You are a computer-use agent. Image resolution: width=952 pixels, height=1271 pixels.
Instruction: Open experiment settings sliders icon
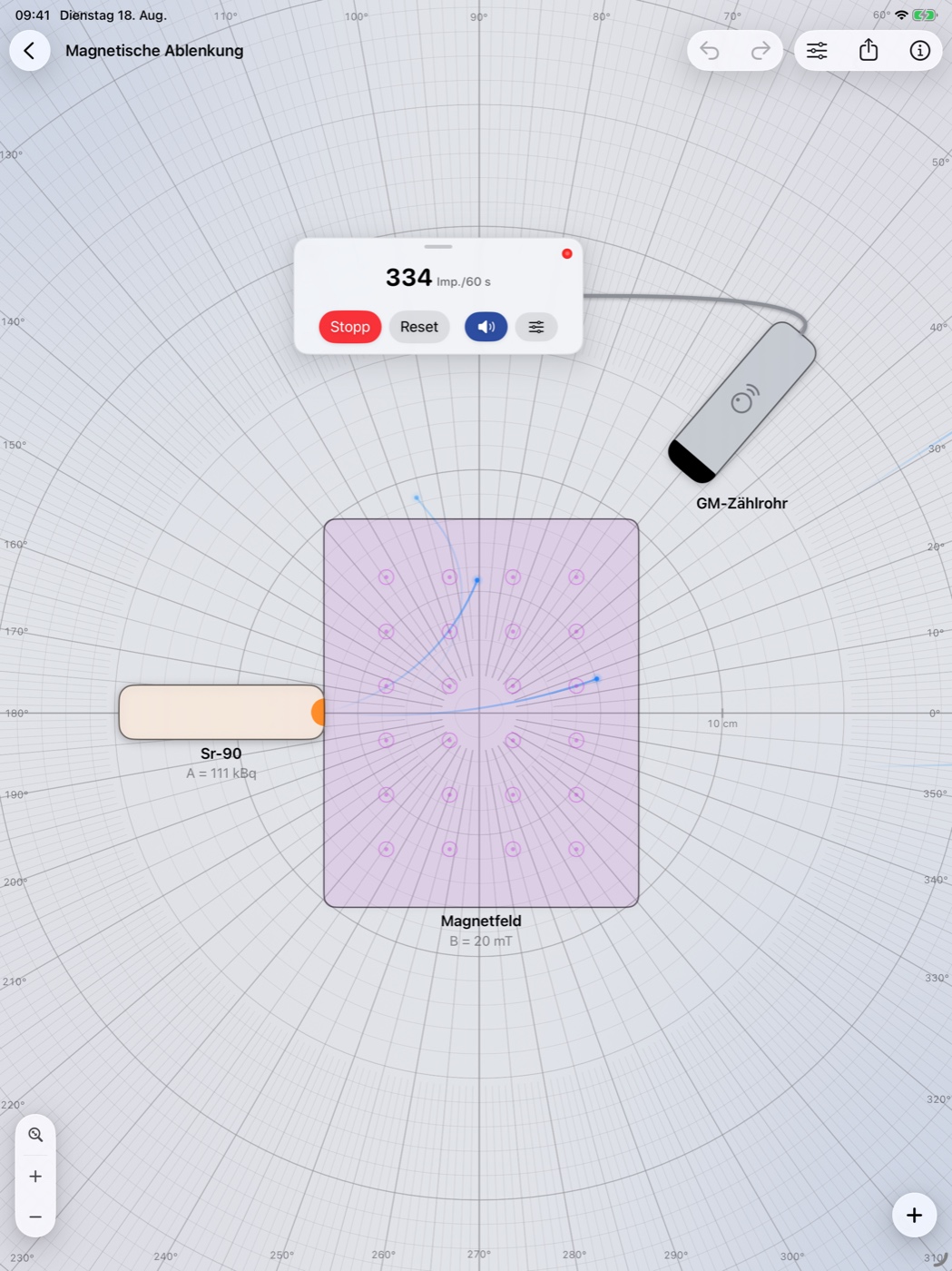click(x=817, y=51)
